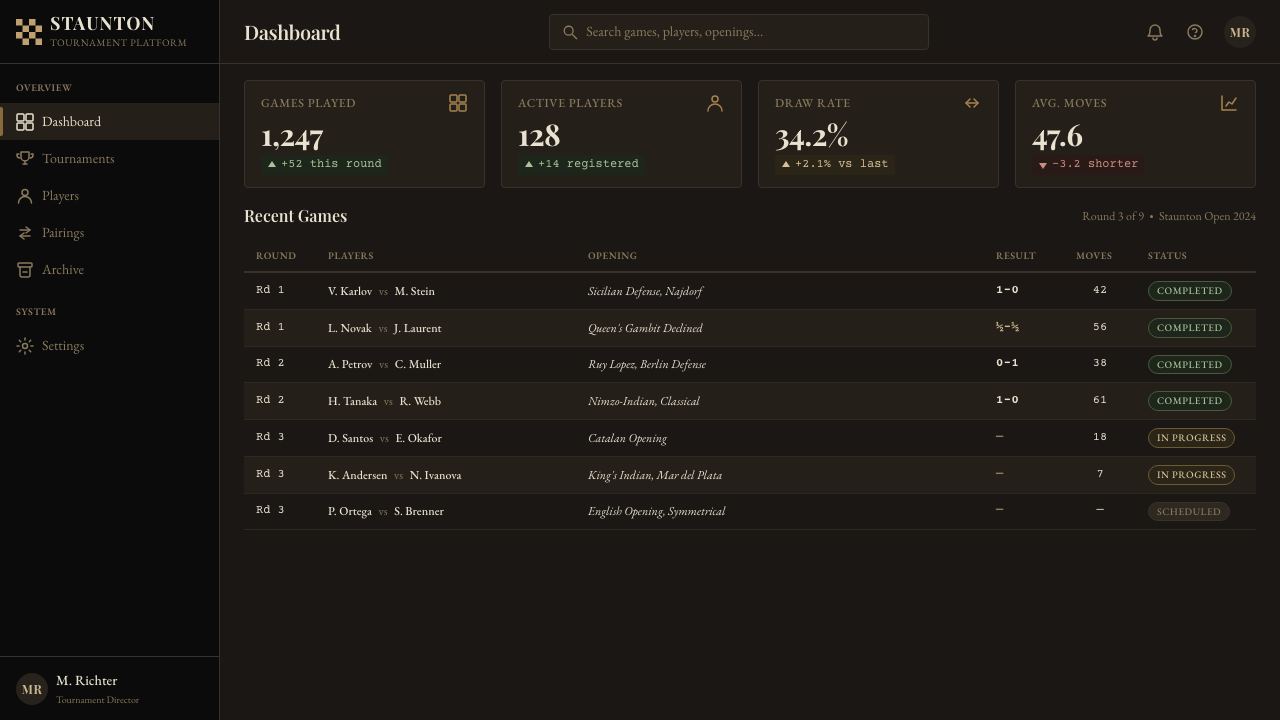Viewport: 1280px width, 720px height.
Task: Open Settings from the sidebar
Action: 109,346
